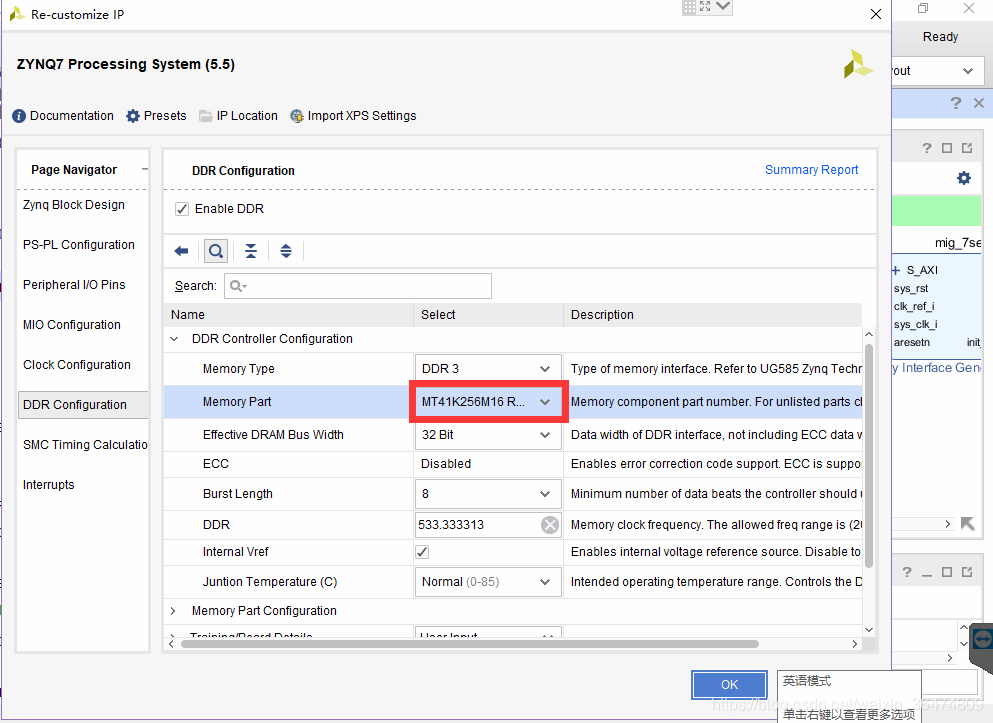
Task: Click clk_ref_i port on mig block
Action: click(914, 306)
